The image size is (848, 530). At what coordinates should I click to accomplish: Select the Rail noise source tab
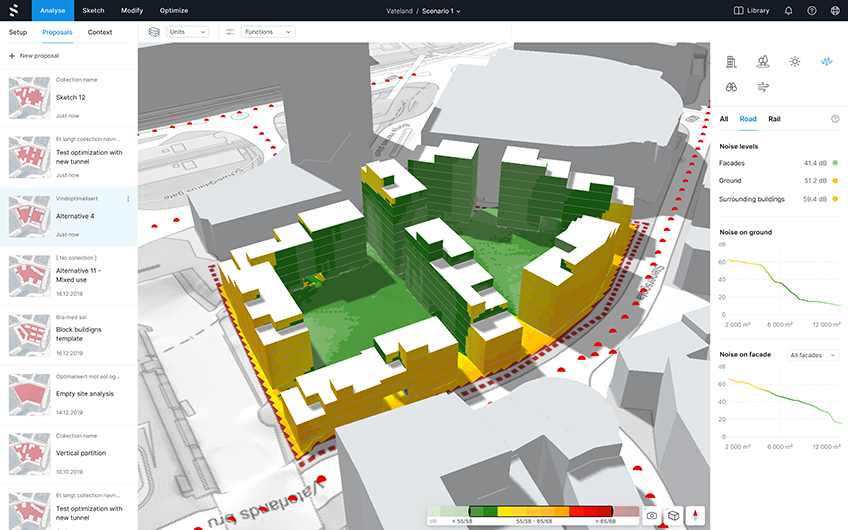774,119
